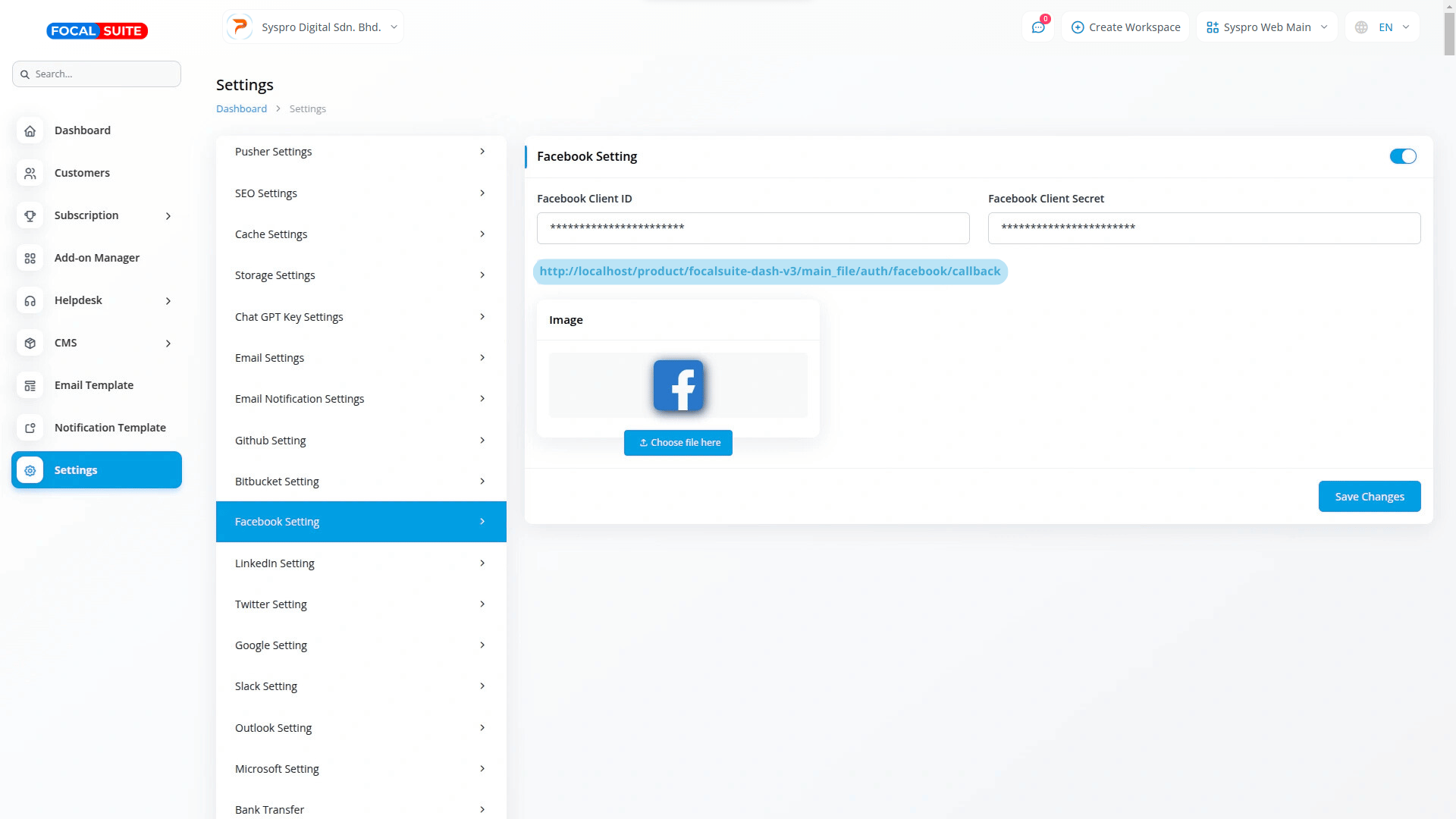
Task: Click the Notification Template icon
Action: point(30,428)
